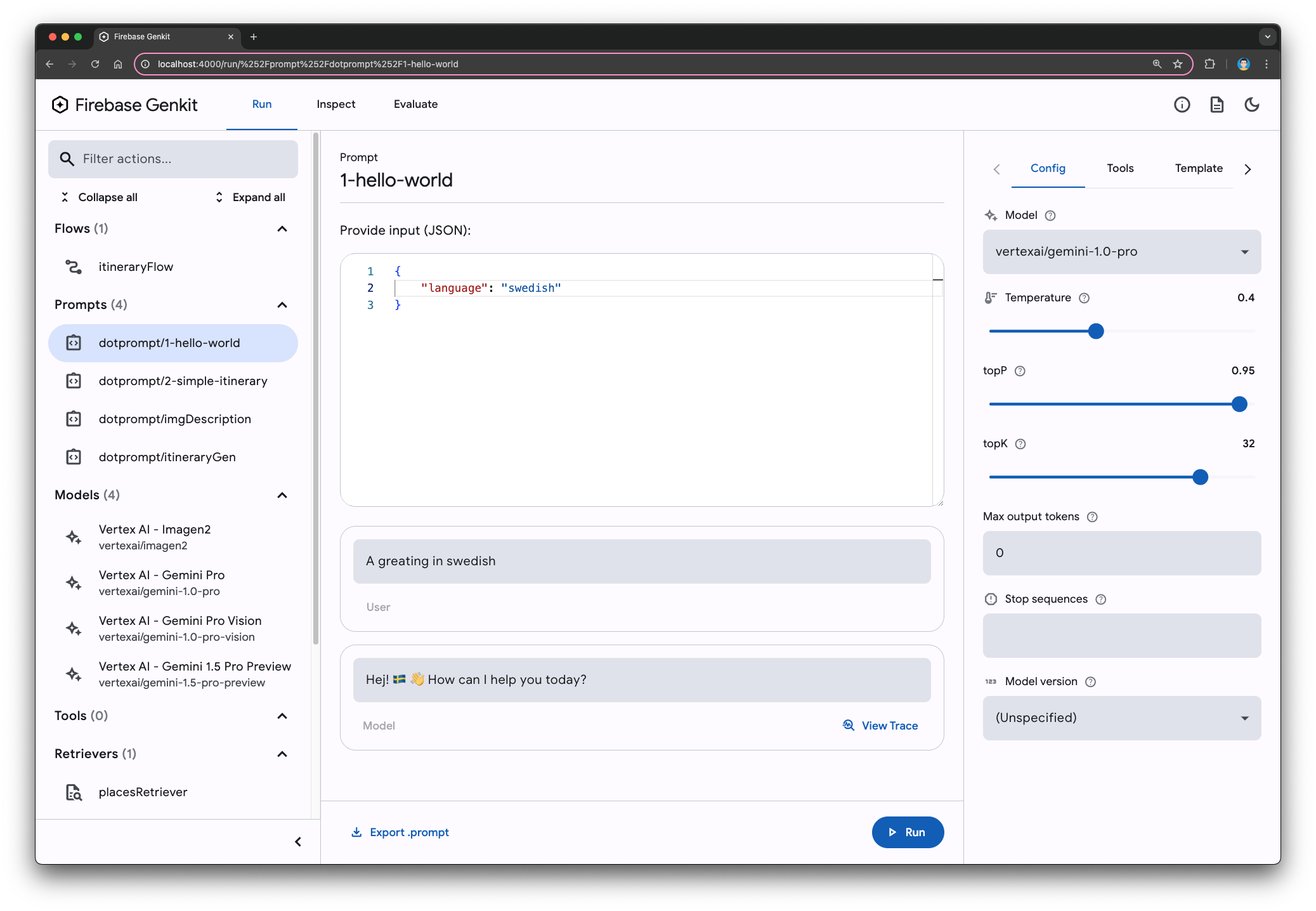Click the dotprompt/imgDescription prompt icon

pos(76,418)
